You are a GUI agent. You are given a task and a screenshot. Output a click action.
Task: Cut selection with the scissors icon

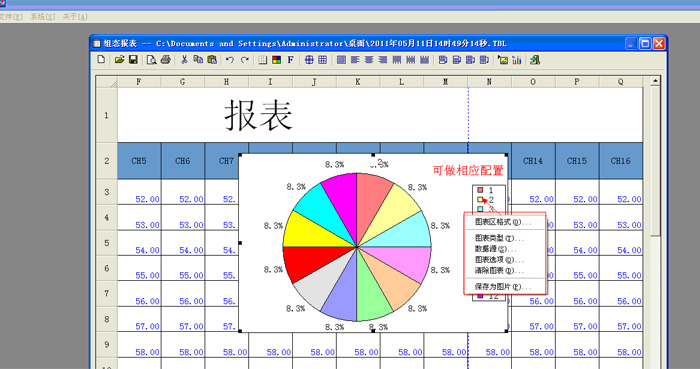(x=184, y=59)
